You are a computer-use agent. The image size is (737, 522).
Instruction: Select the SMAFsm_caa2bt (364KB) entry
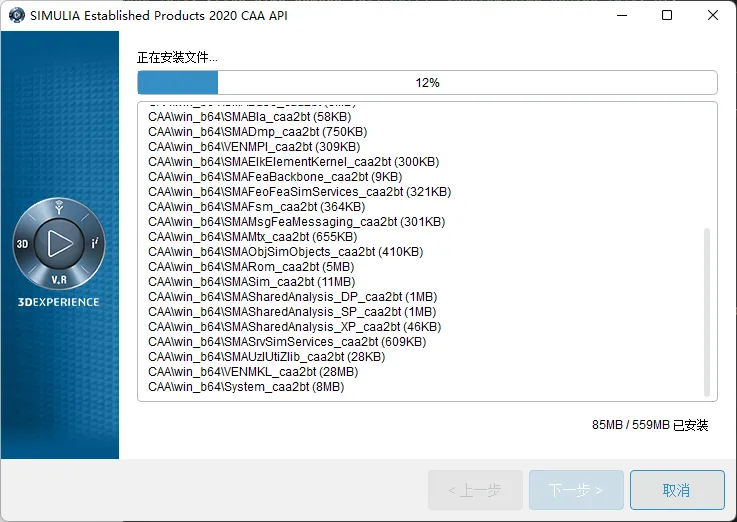click(257, 207)
